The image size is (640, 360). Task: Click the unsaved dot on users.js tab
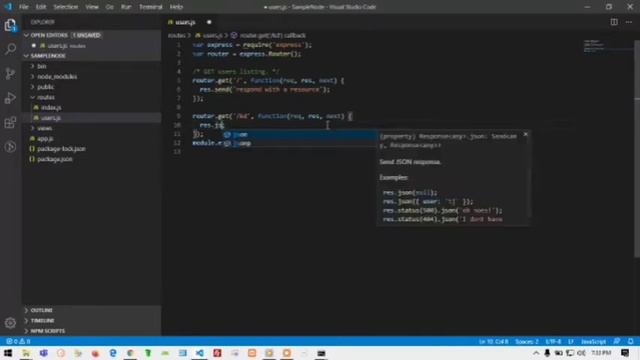click(x=209, y=22)
